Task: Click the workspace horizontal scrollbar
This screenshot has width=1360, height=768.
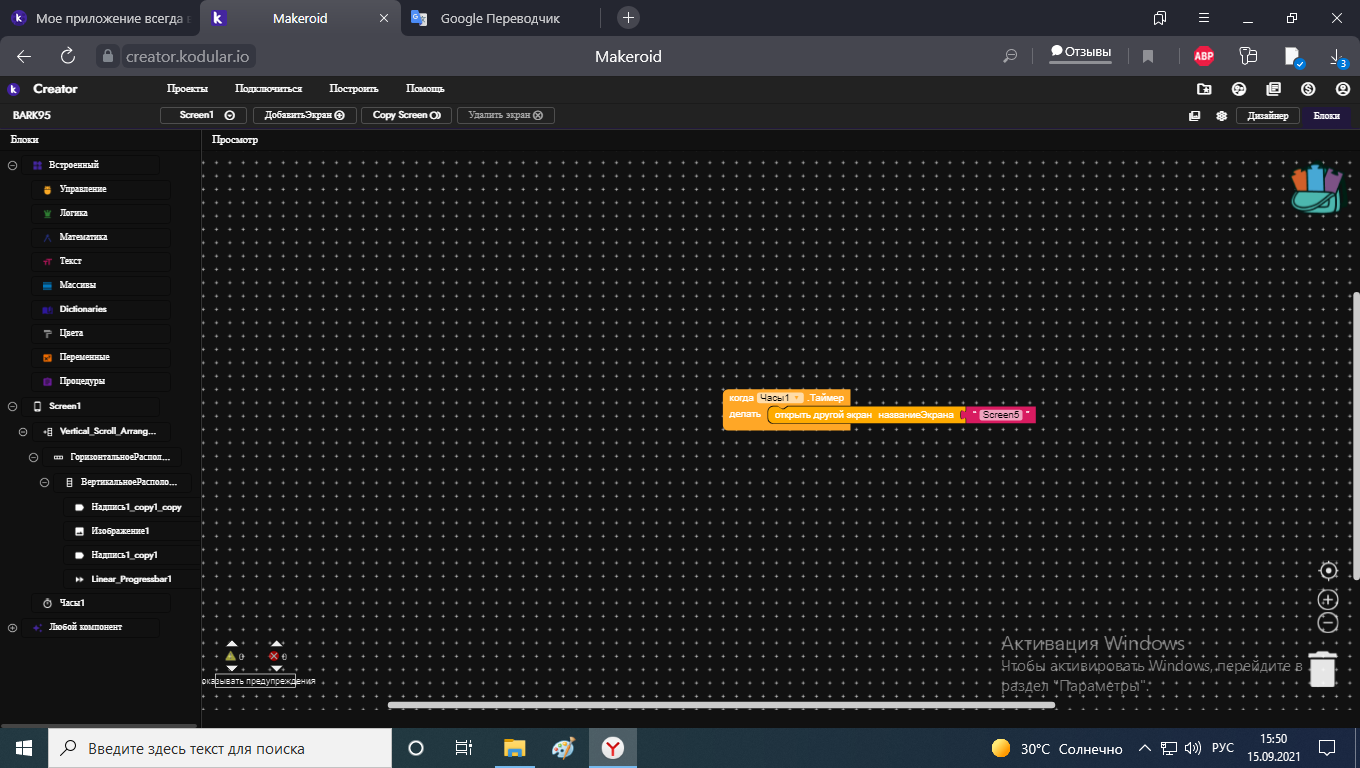Action: click(721, 705)
